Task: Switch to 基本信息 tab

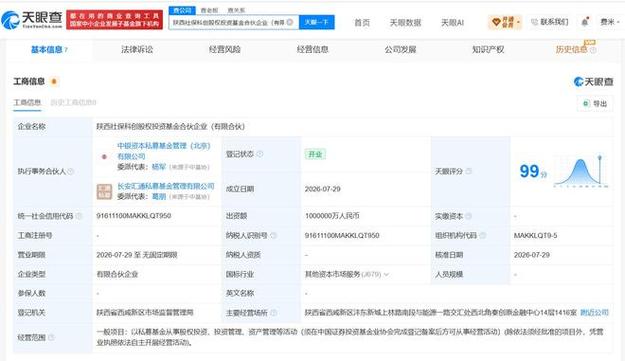Action: pyautogui.click(x=49, y=49)
